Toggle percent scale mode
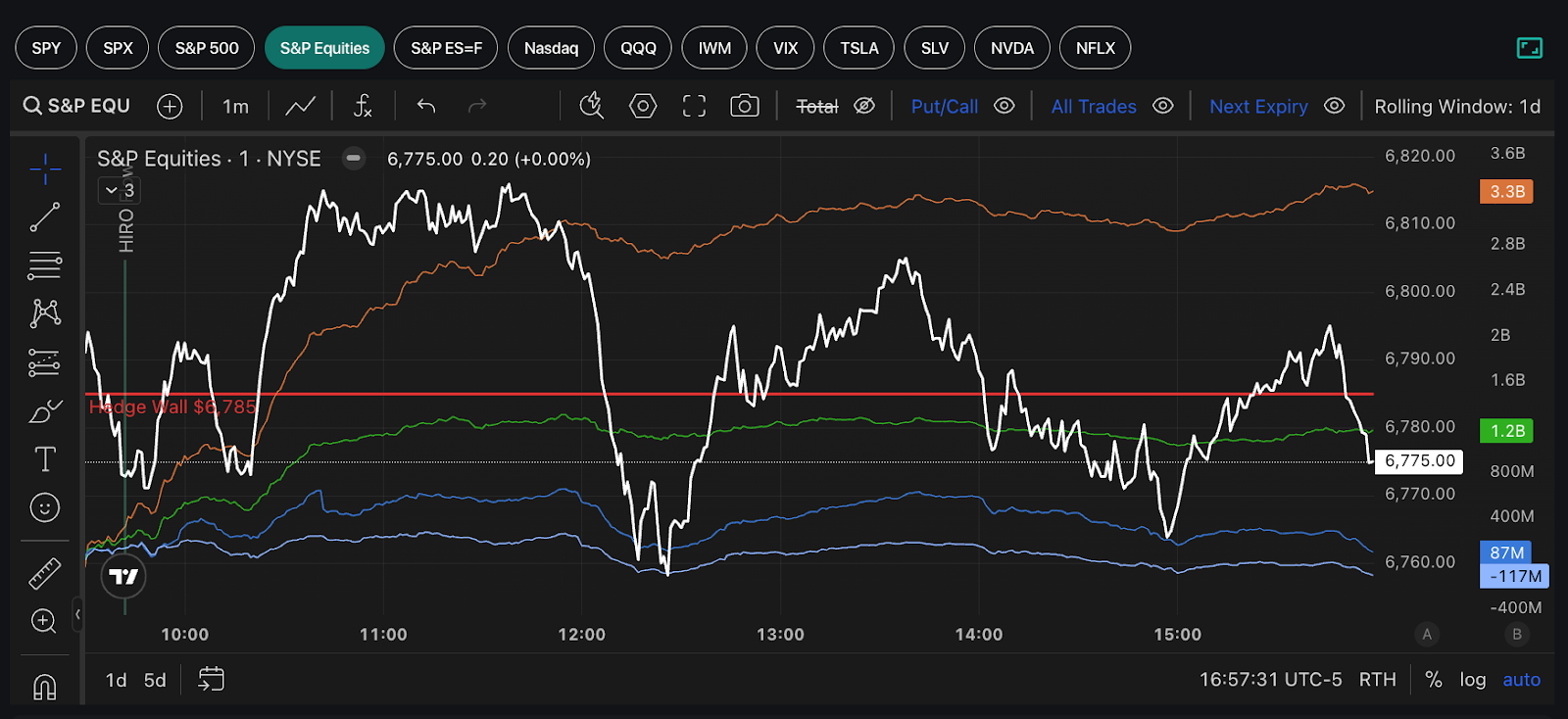This screenshot has width=1568, height=719. tap(1434, 679)
